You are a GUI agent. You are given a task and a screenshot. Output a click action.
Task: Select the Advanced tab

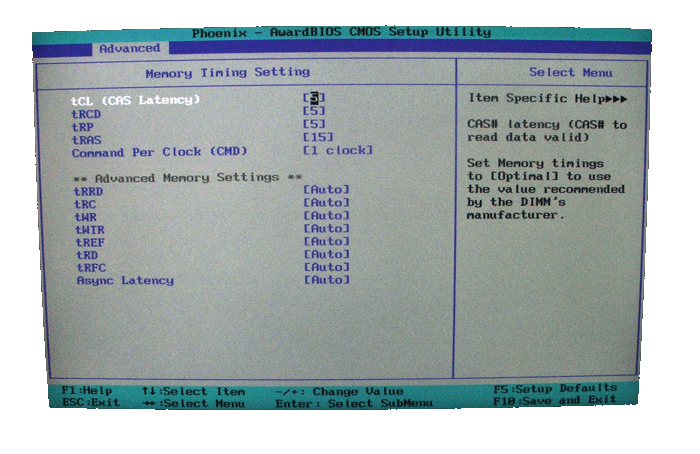tap(129, 48)
